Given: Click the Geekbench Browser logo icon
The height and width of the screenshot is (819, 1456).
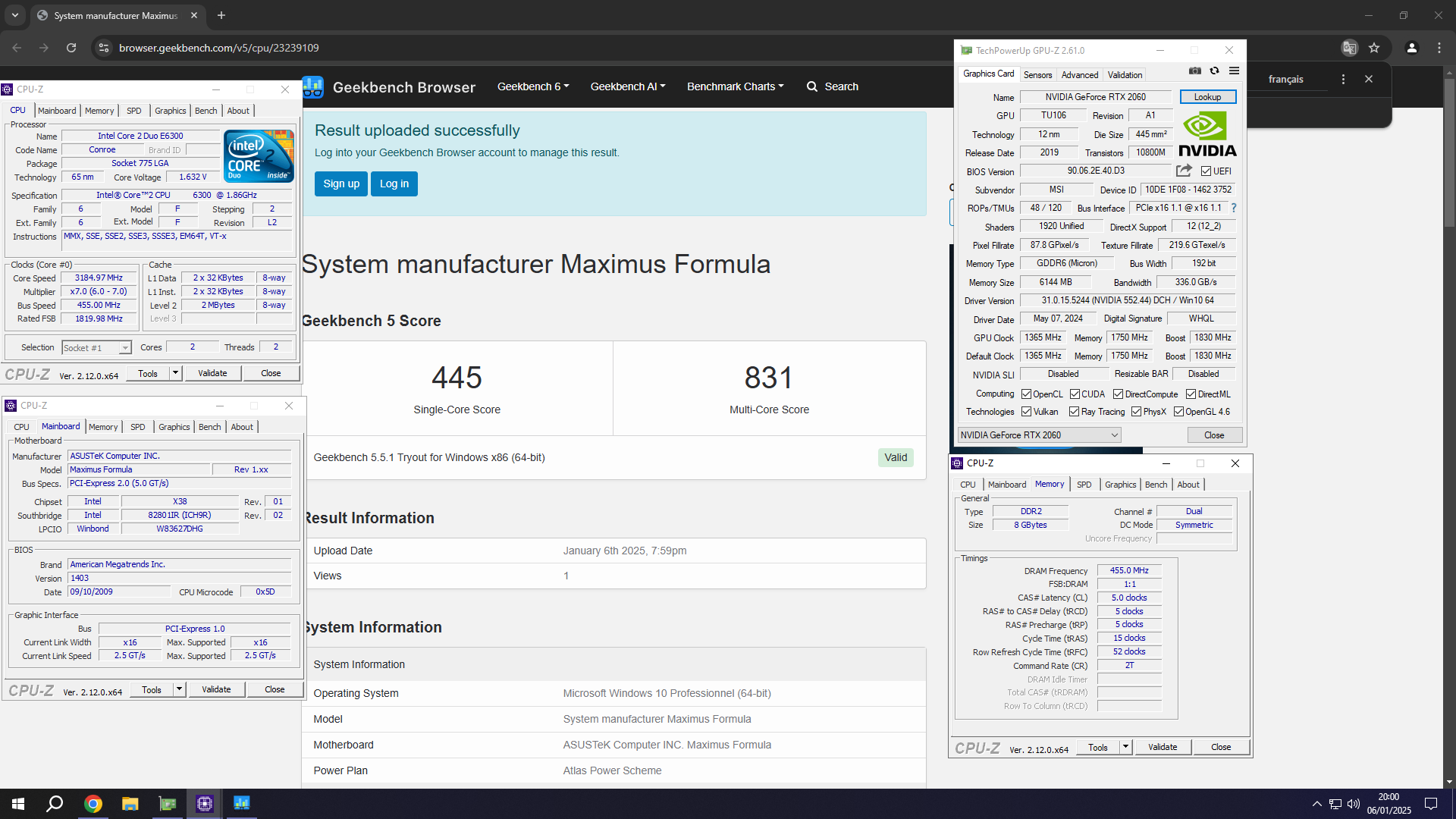Looking at the screenshot, I should pyautogui.click(x=313, y=87).
